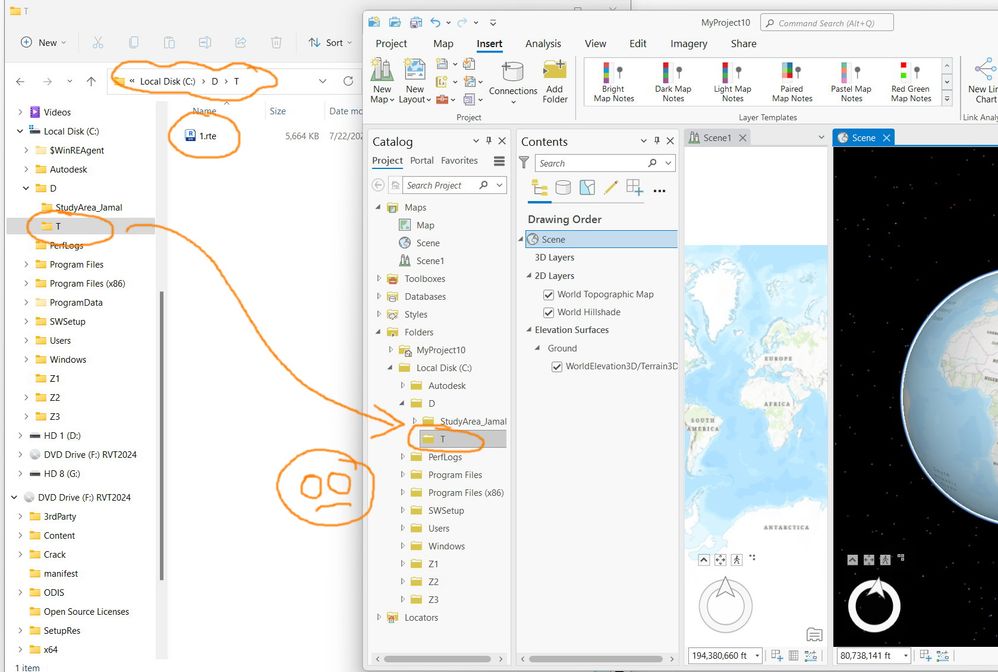The image size is (998, 672).
Task: Uncheck the World Hillshade layer
Action: coord(548,312)
